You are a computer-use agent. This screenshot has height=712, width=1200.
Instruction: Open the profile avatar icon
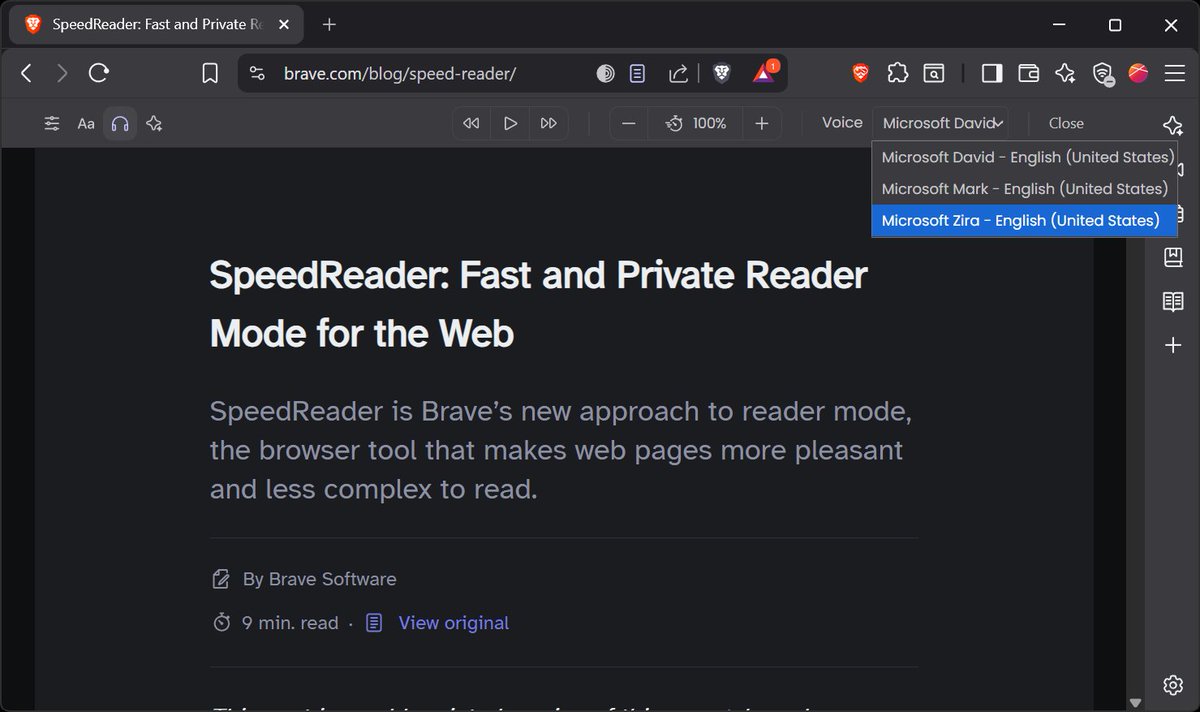[x=1138, y=72]
